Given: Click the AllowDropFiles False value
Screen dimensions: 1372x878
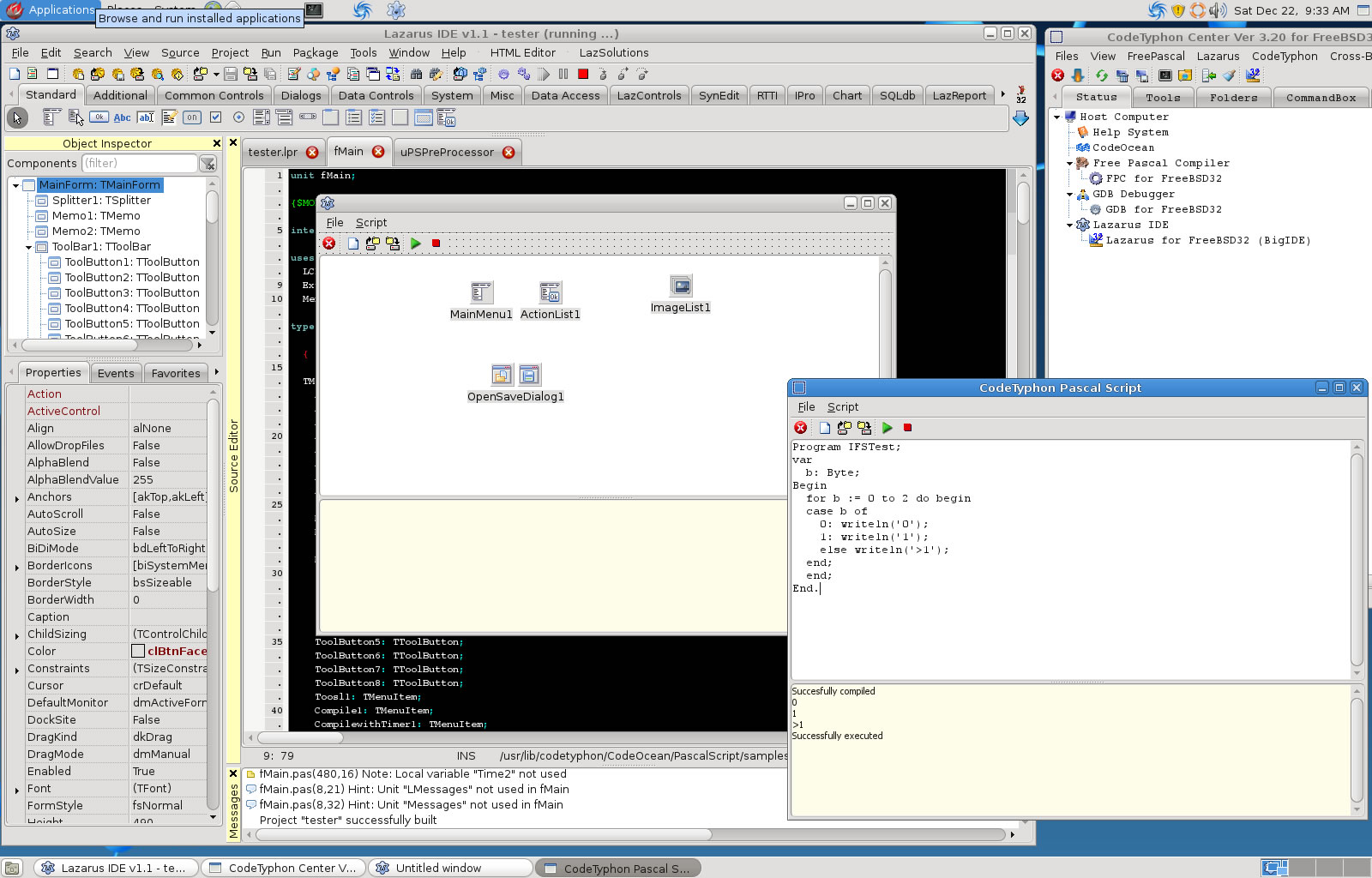Looking at the screenshot, I should coord(168,445).
